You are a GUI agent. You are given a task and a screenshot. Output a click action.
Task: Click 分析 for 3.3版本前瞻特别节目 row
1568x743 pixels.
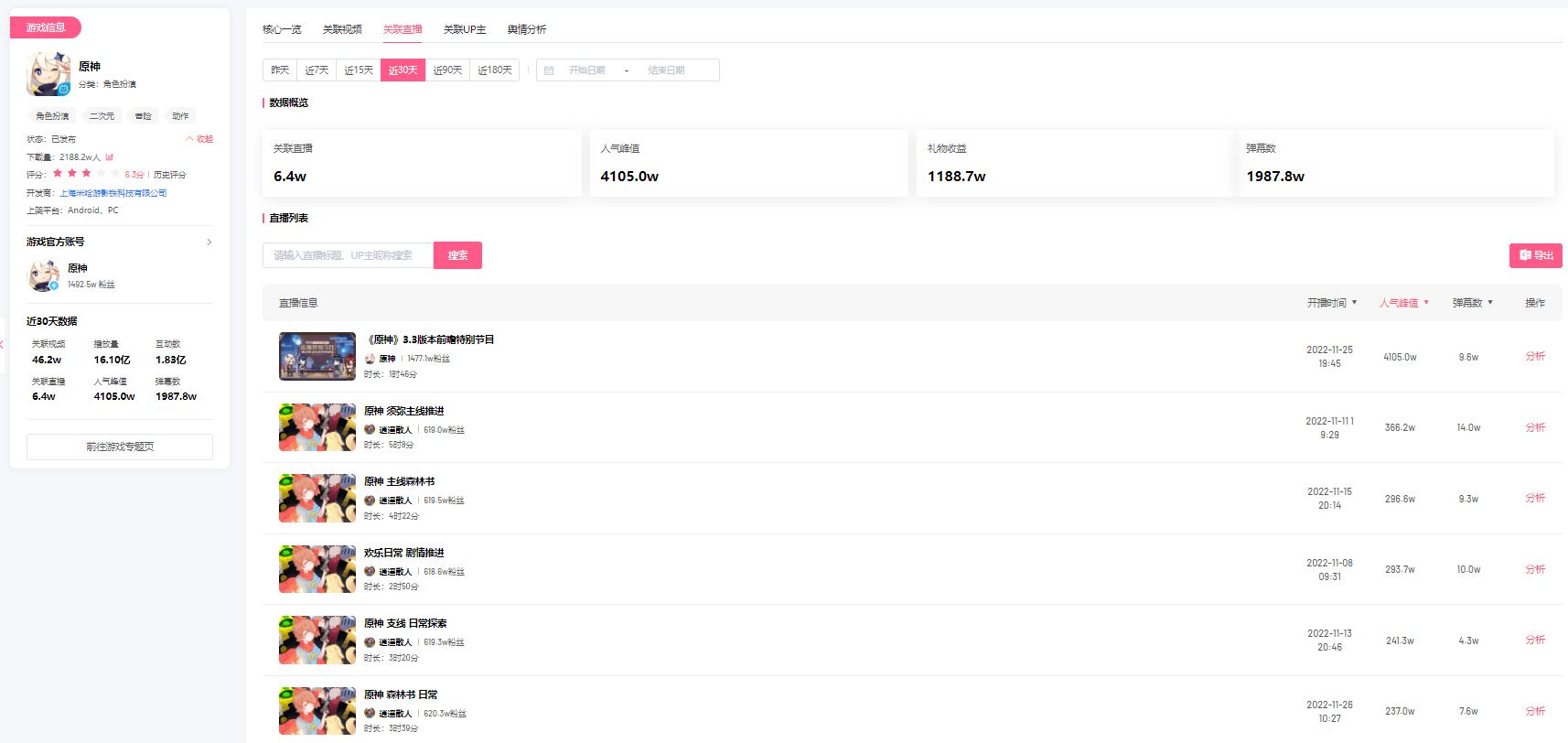1535,356
